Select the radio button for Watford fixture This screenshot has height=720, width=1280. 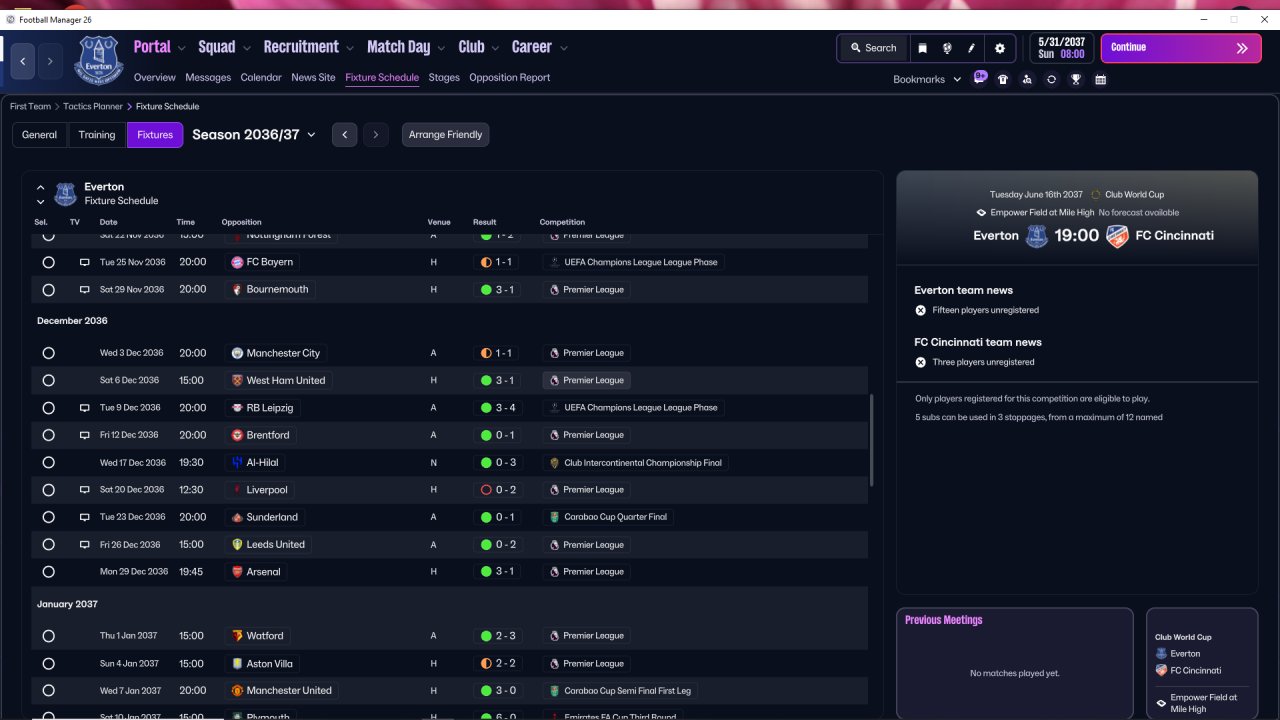pyautogui.click(x=48, y=636)
